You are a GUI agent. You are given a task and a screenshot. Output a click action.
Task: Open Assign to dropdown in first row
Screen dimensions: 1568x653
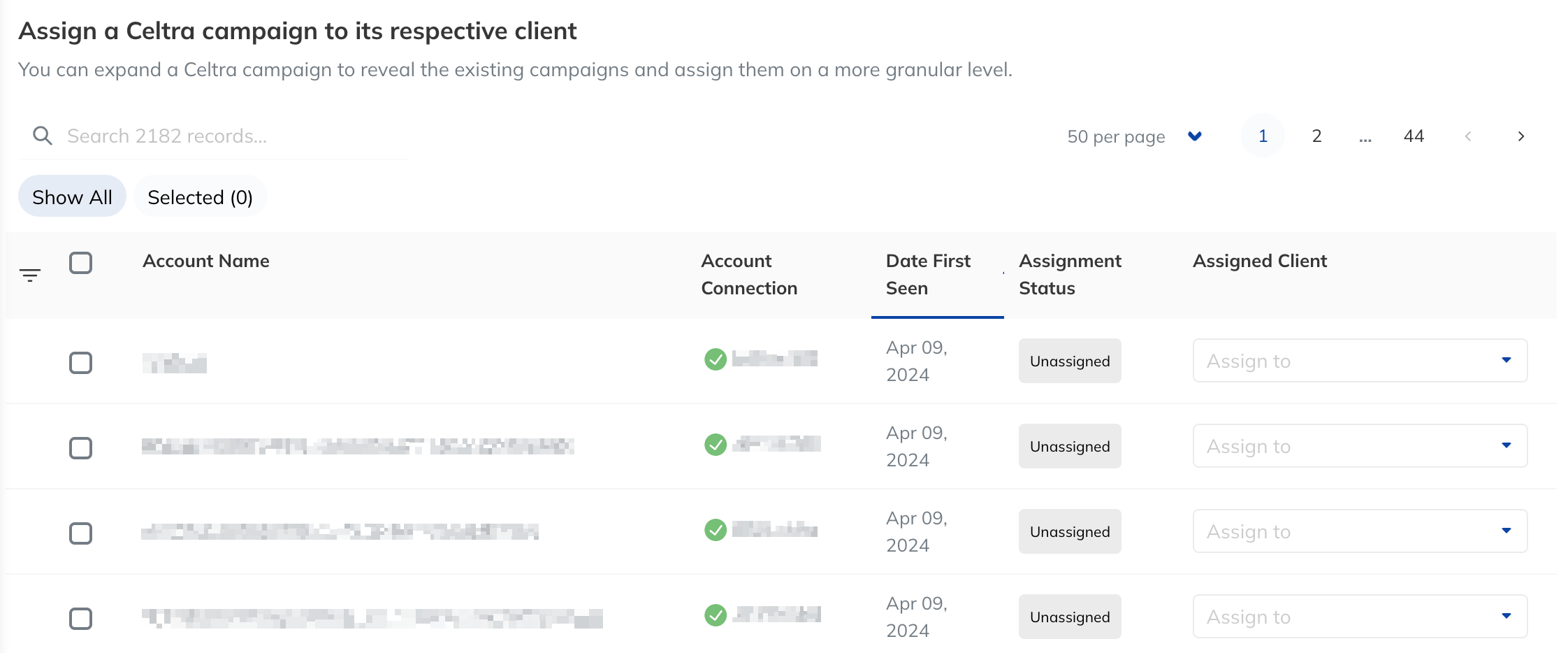[1360, 361]
